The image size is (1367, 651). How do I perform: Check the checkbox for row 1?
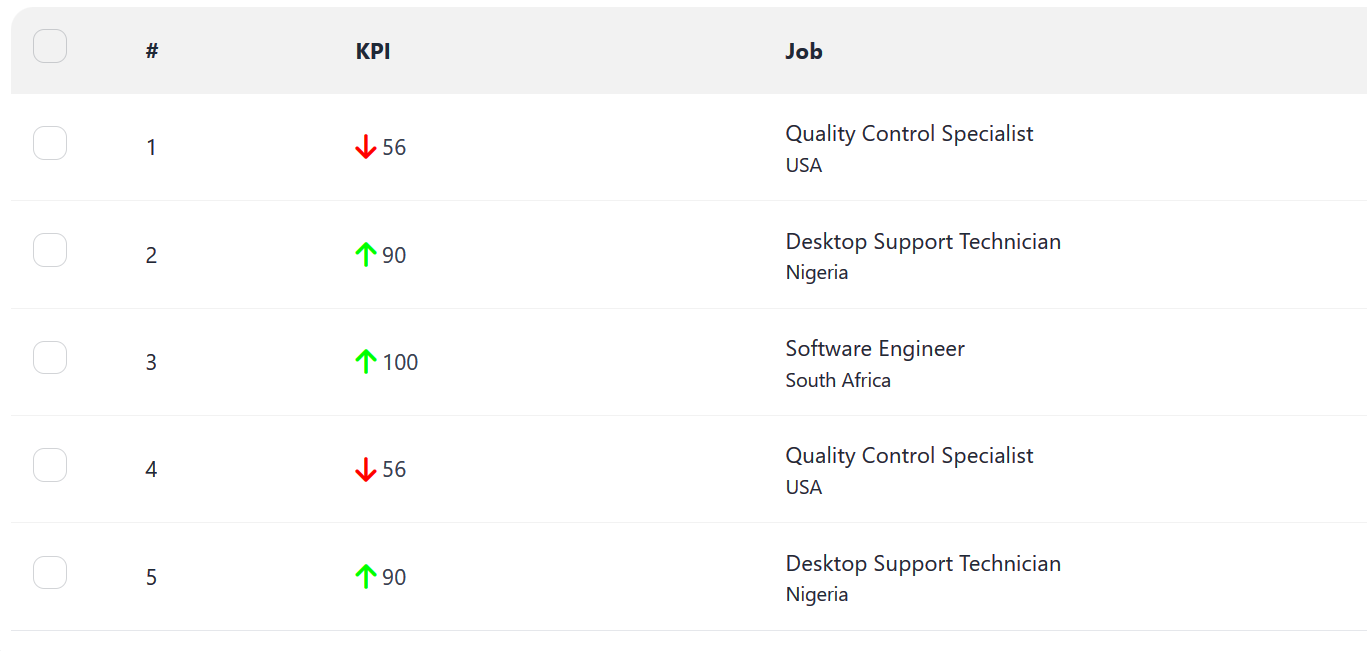pos(50,144)
